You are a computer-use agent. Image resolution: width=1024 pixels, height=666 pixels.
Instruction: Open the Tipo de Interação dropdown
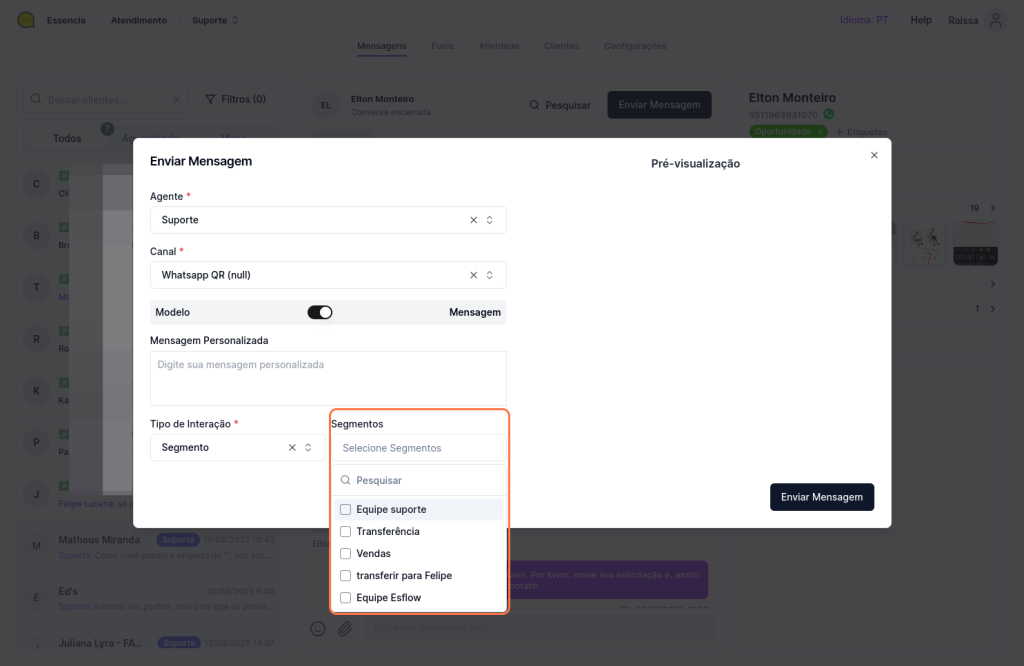[309, 448]
